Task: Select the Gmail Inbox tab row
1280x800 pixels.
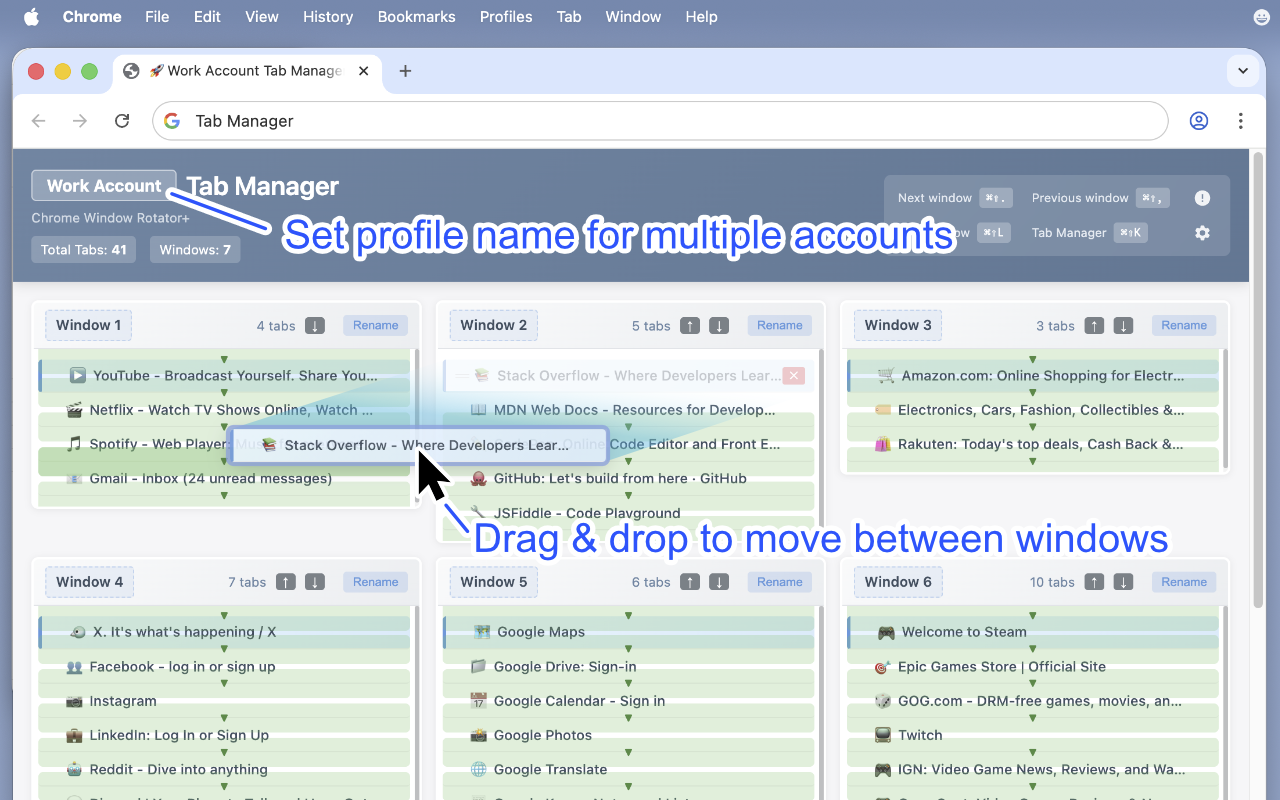Action: click(224, 479)
